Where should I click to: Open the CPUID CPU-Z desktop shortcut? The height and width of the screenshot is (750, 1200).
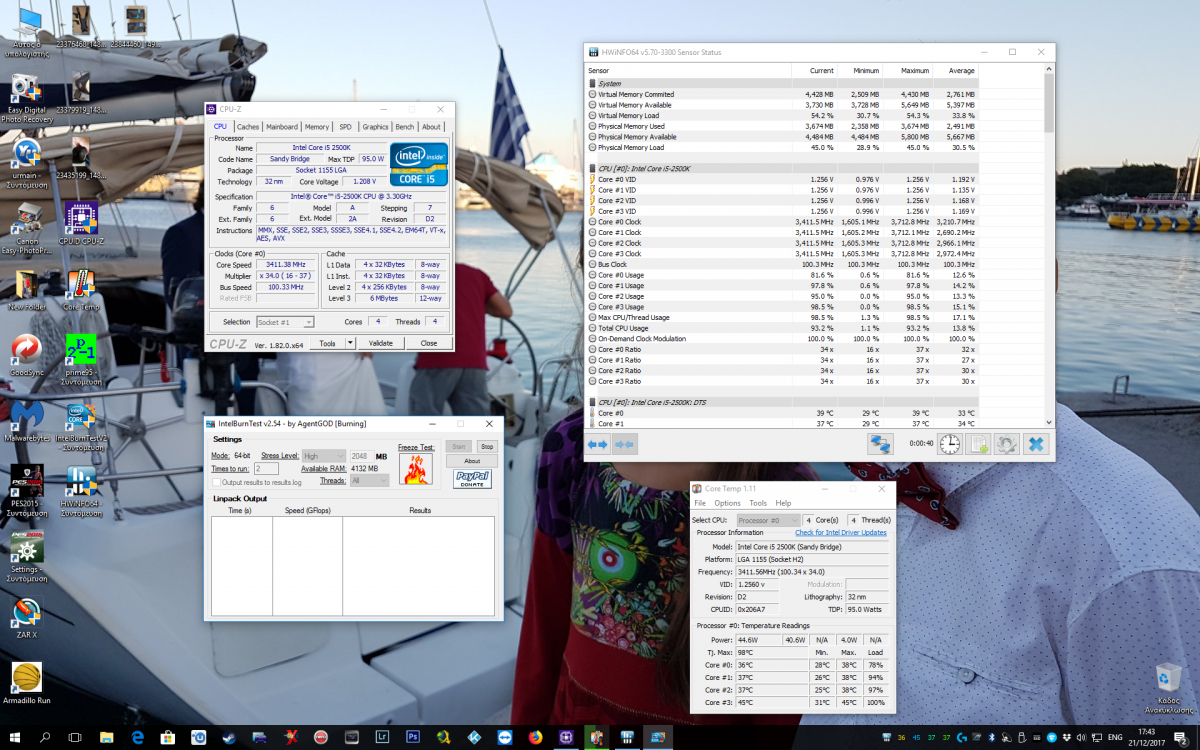(x=80, y=223)
